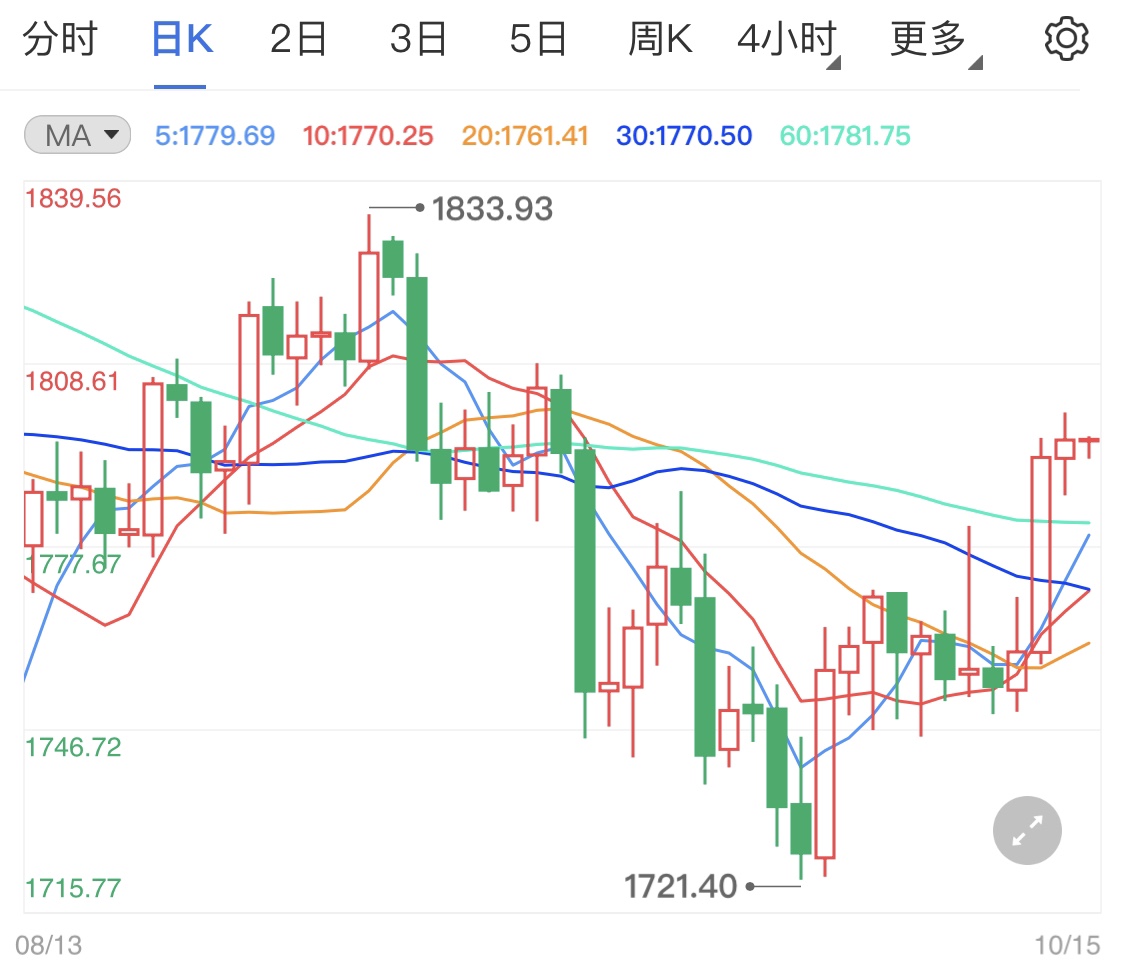The width and height of the screenshot is (1125, 972).
Task: Select the 3日 three-day chart button
Action: pos(417,38)
